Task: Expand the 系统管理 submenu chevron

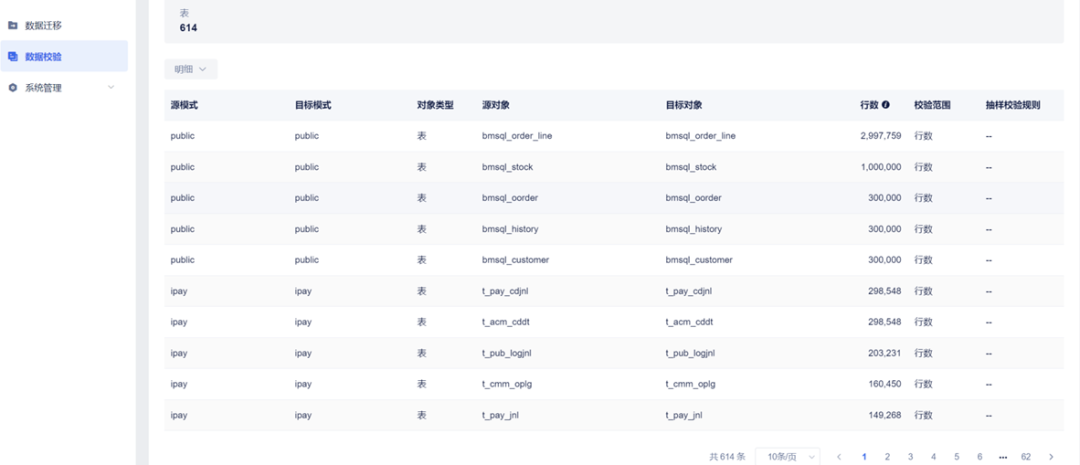Action: click(111, 87)
